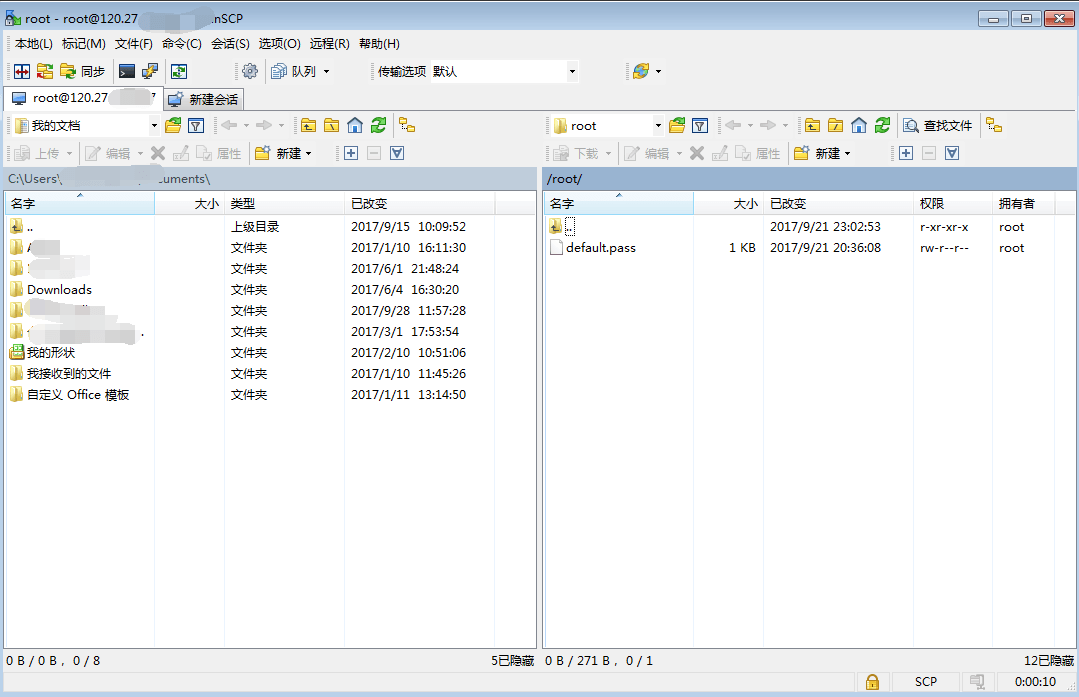The width and height of the screenshot is (1079, 697).
Task: Open the 选项(O) menu
Action: (x=279, y=44)
